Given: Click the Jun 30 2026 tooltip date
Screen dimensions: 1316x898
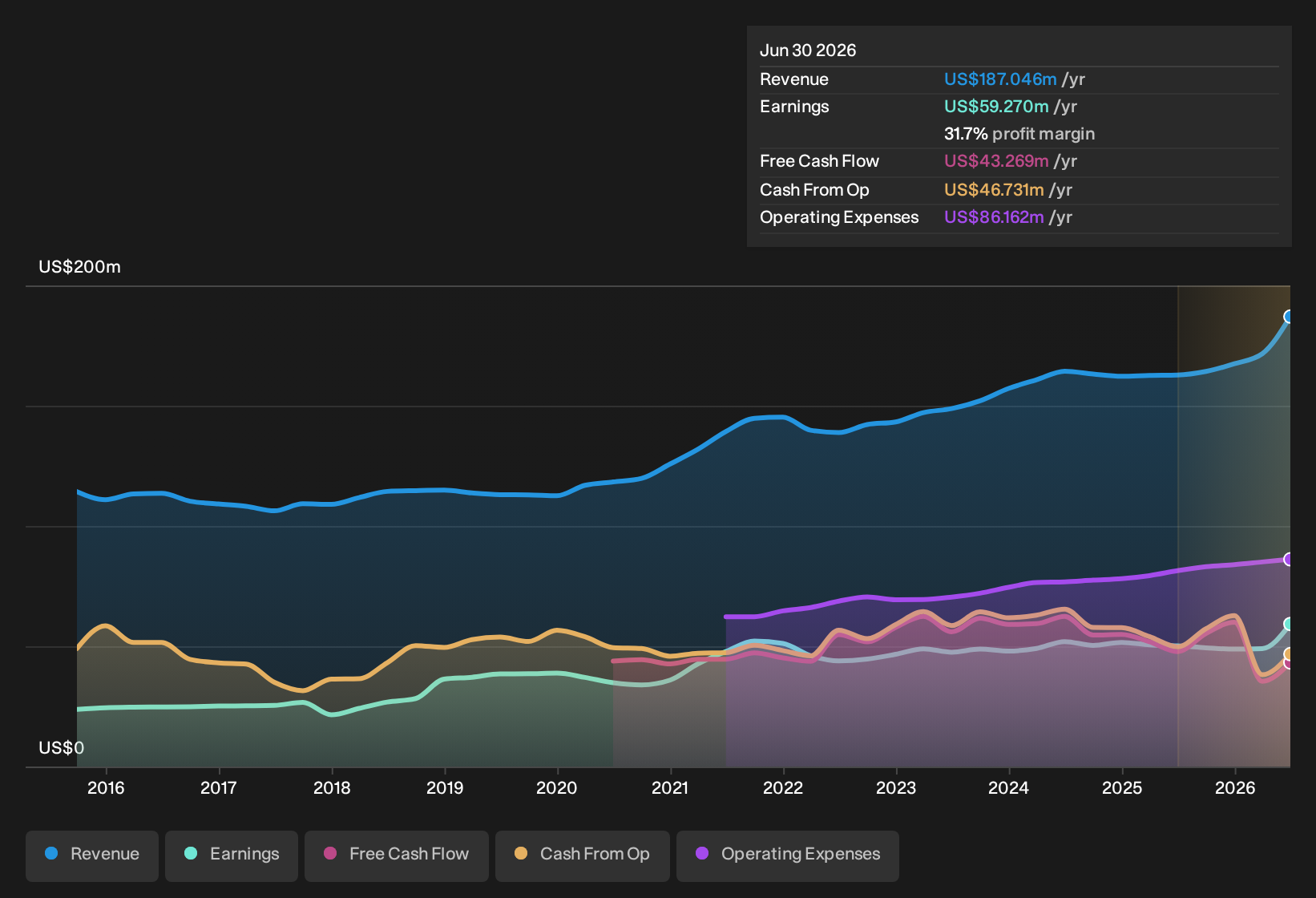Looking at the screenshot, I should point(808,51).
